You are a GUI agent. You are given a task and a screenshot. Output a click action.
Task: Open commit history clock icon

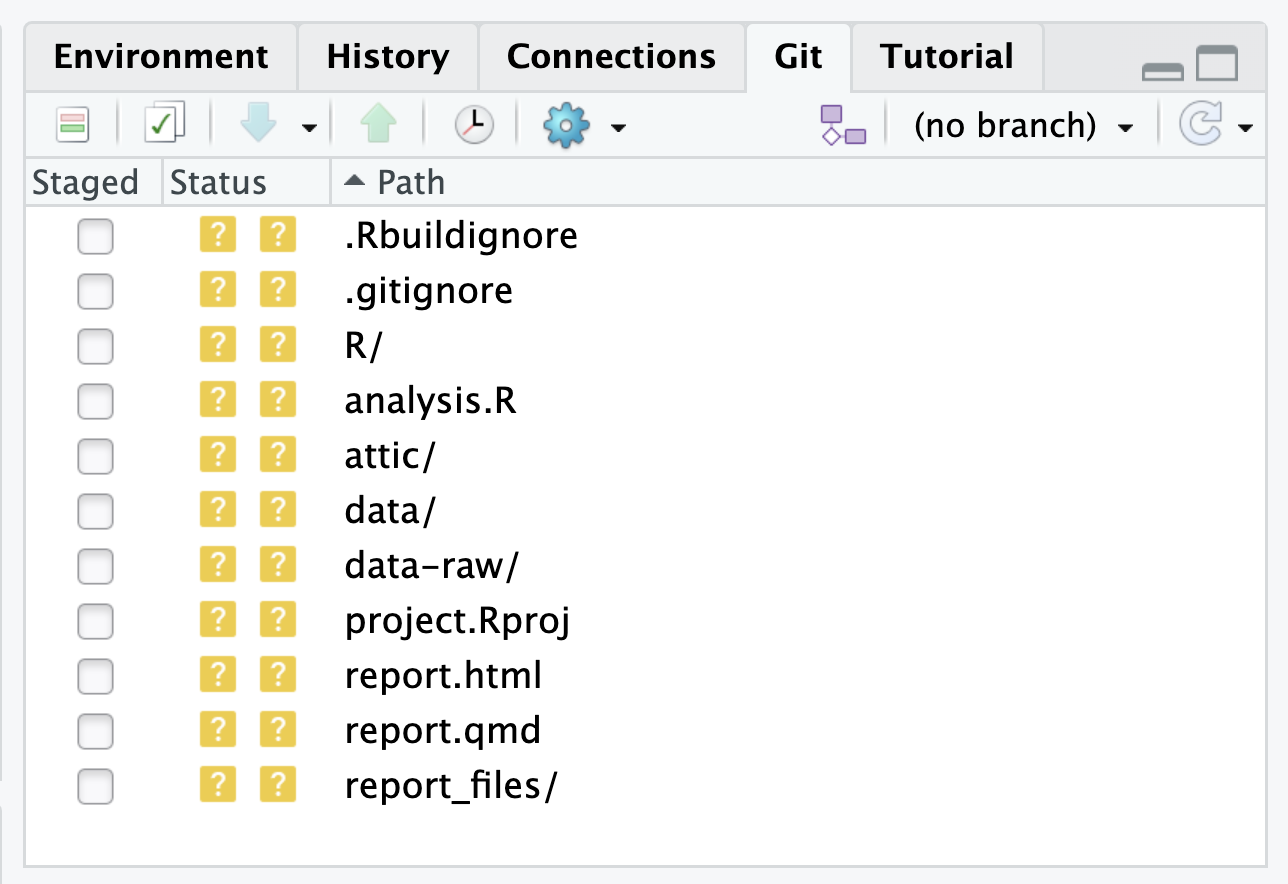[474, 126]
